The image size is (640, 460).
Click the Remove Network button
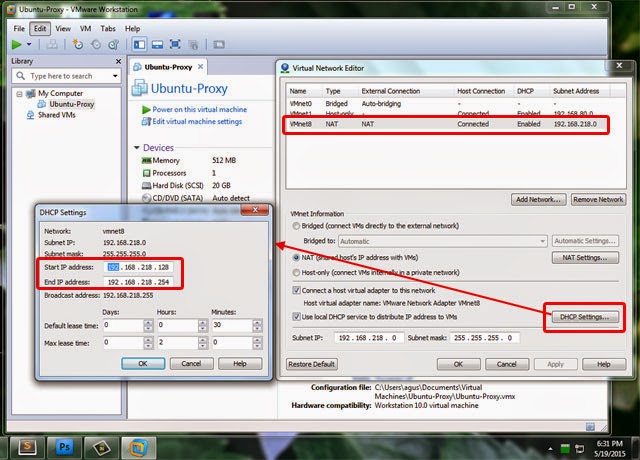click(598, 200)
